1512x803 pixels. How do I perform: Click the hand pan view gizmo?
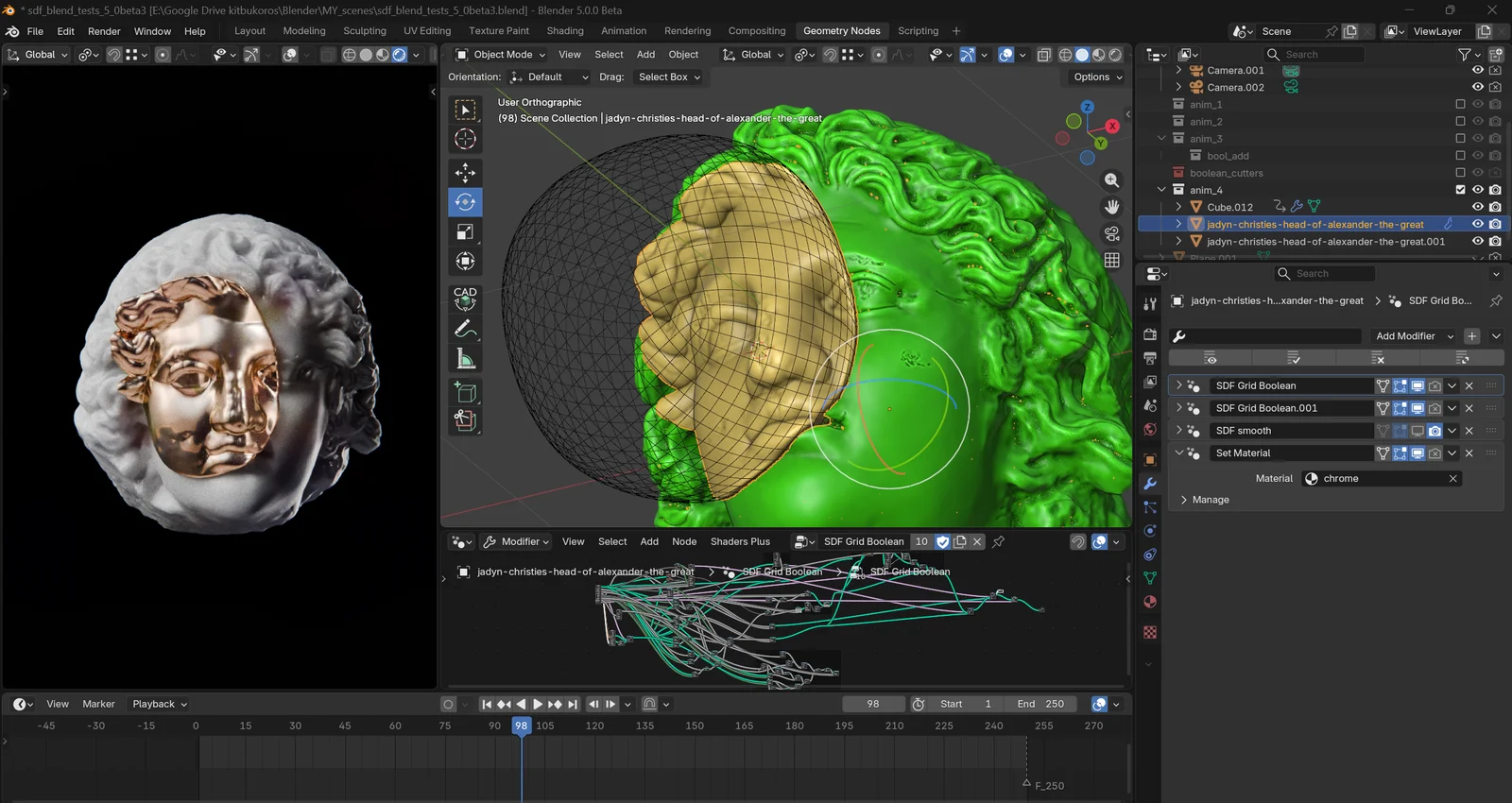1112,207
